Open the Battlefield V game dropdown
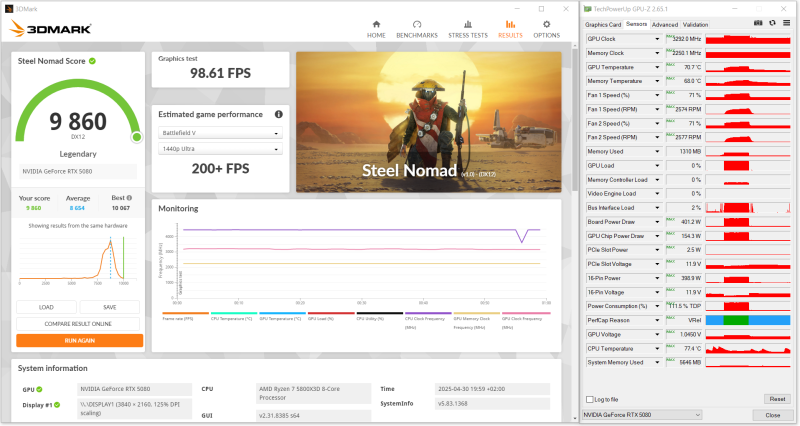 [220, 133]
